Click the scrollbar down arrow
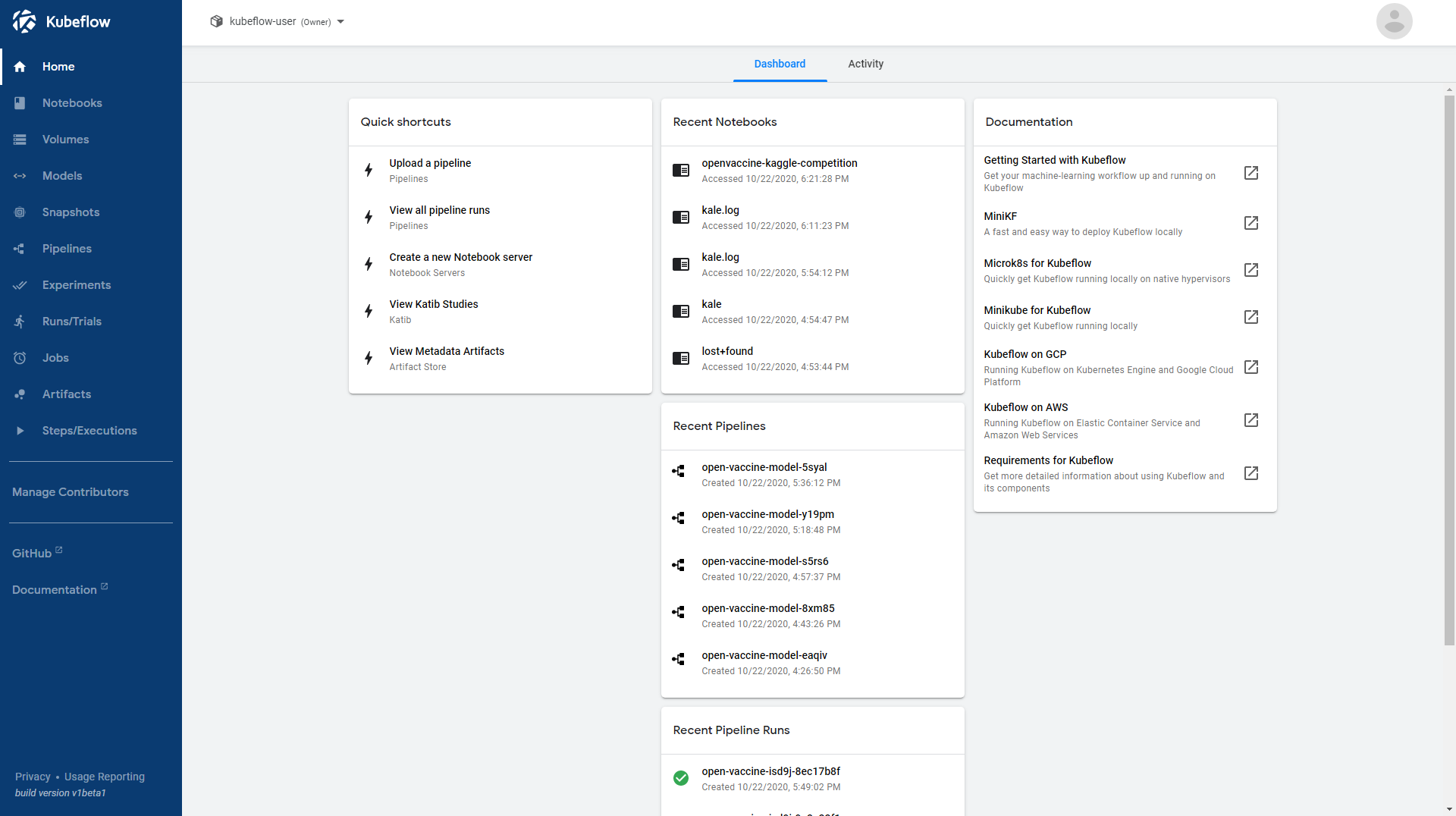This screenshot has height=816, width=1456. (1449, 809)
